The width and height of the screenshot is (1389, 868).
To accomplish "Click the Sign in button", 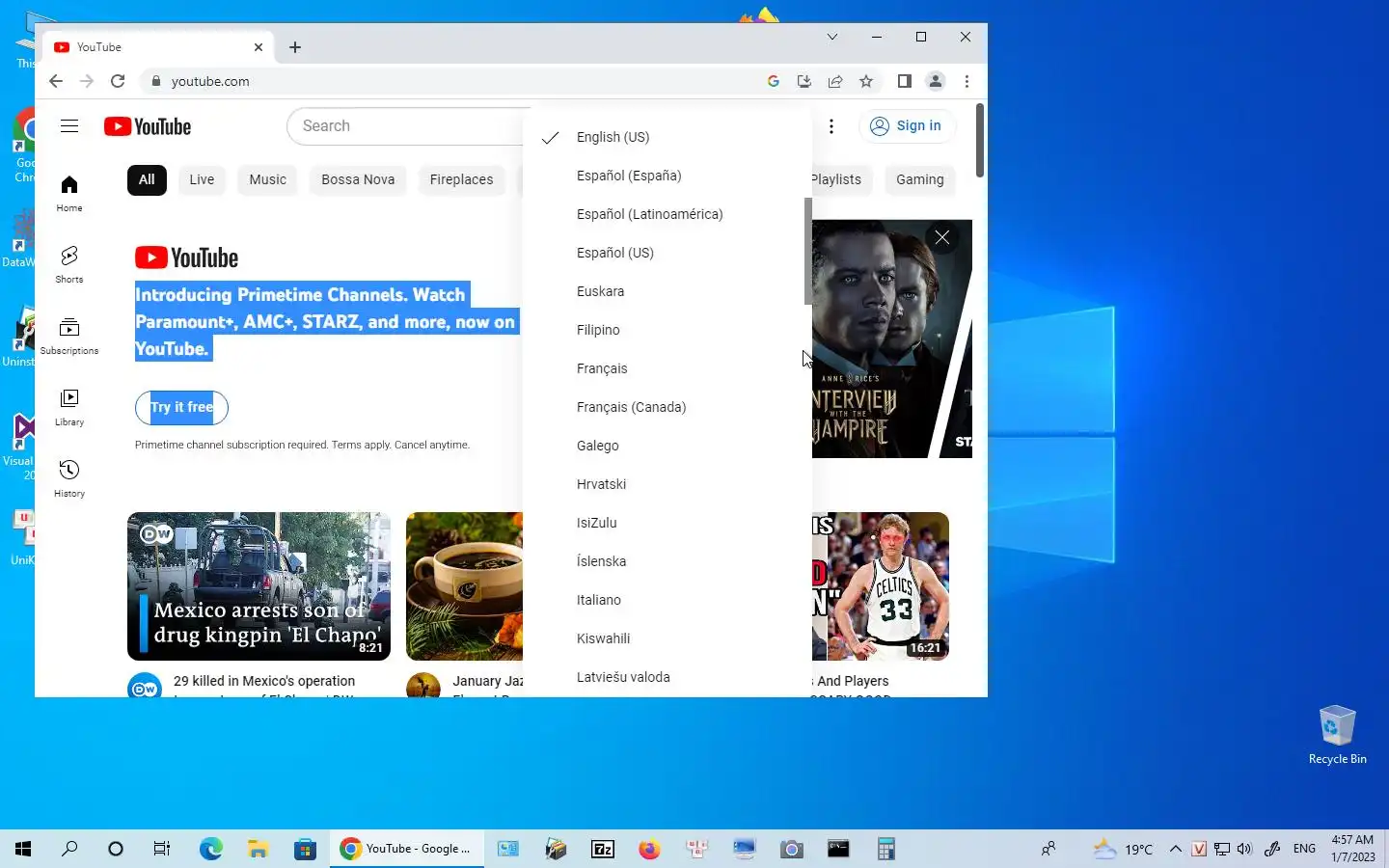I will pyautogui.click(x=907, y=126).
